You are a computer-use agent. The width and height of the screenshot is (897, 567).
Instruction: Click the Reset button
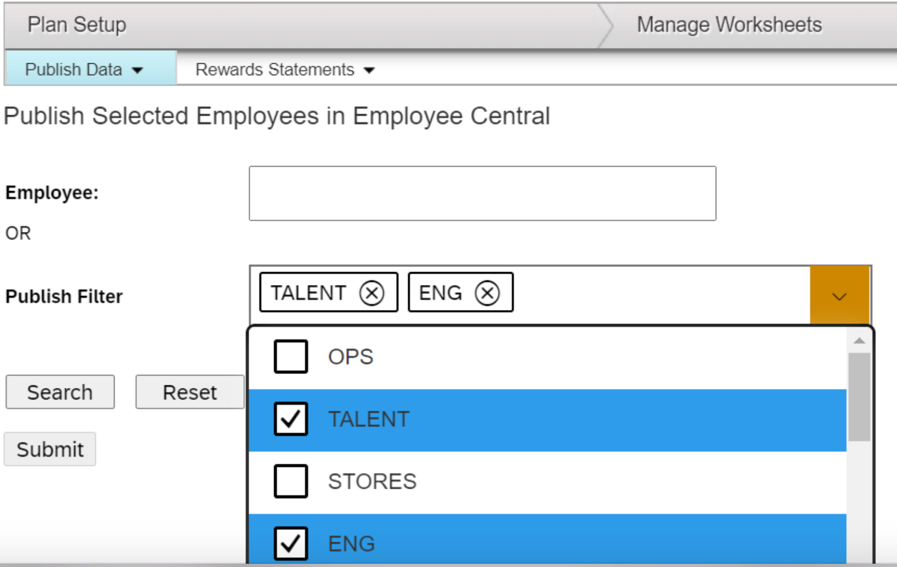(190, 392)
